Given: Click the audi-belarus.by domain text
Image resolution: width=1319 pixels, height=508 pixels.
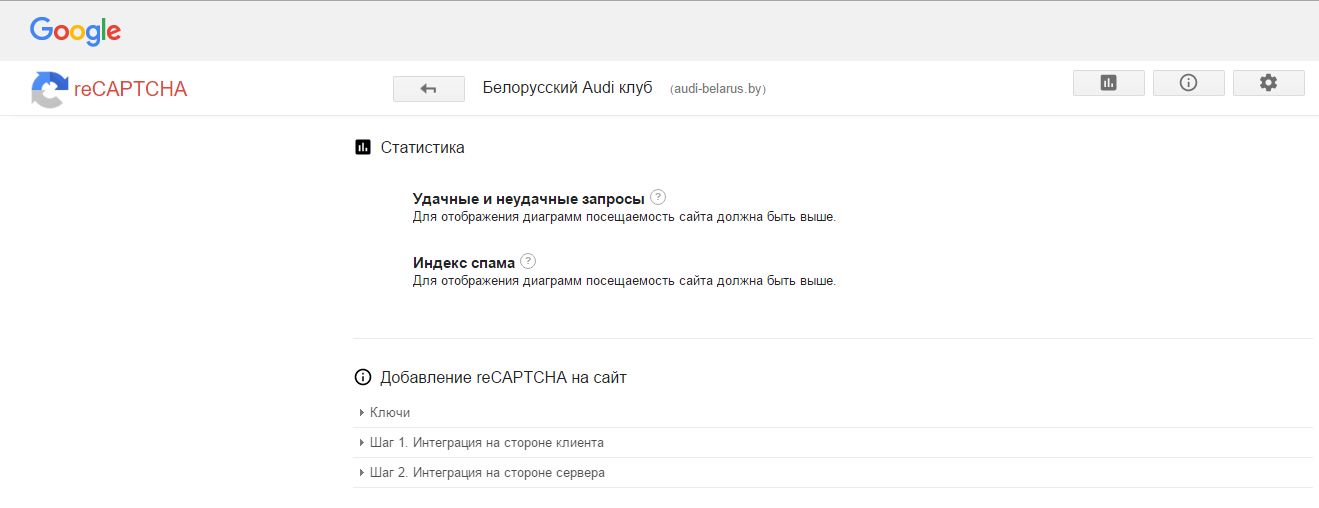Looking at the screenshot, I should tap(718, 89).
